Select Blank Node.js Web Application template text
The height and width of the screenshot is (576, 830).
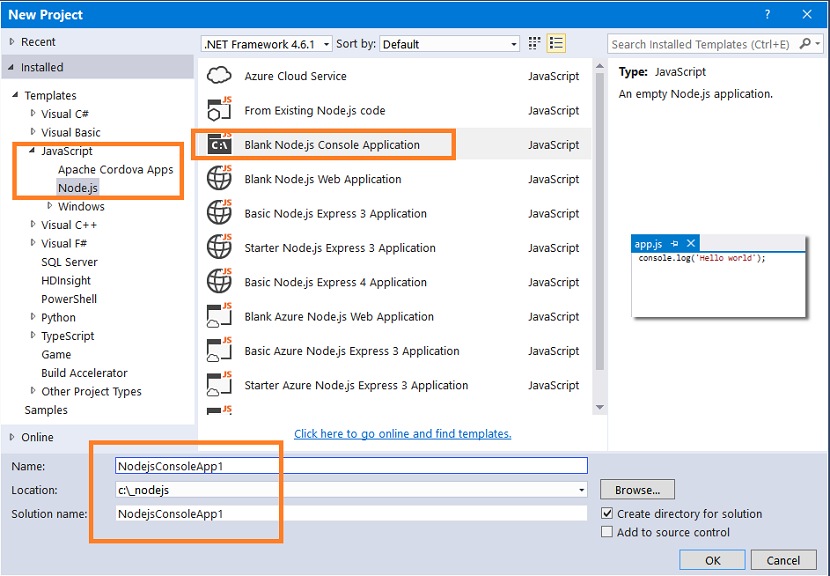[322, 179]
